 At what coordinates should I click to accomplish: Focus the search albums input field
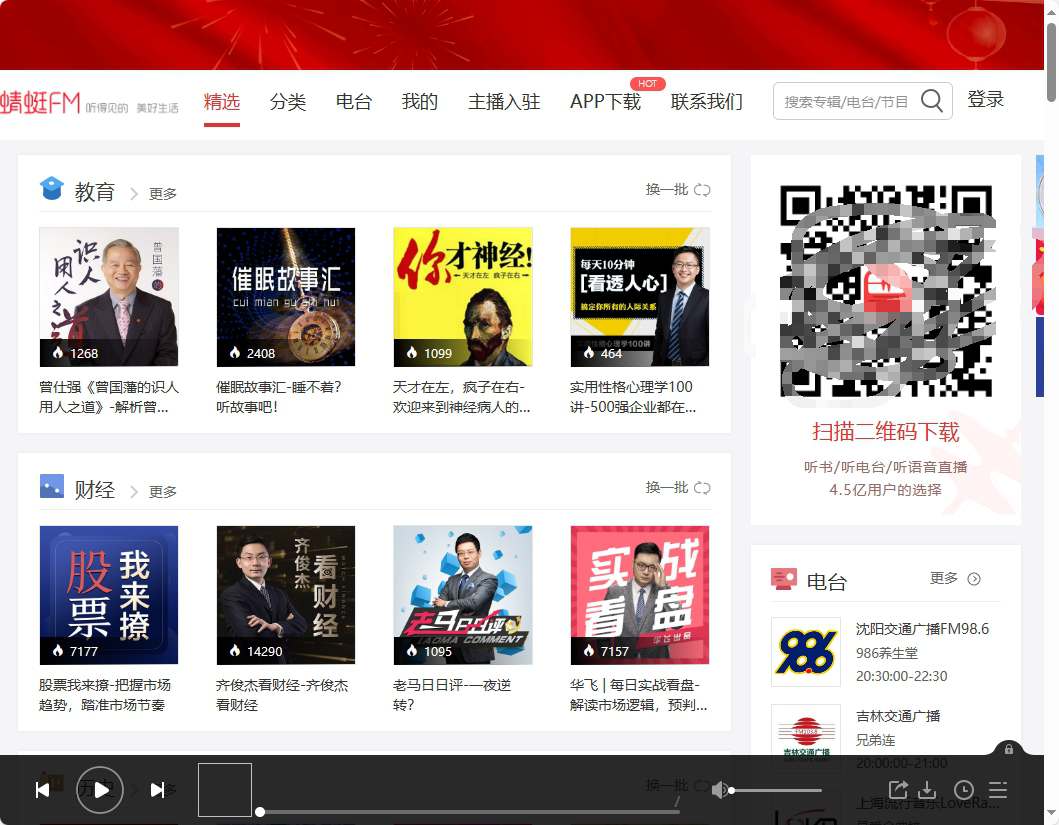pos(846,101)
